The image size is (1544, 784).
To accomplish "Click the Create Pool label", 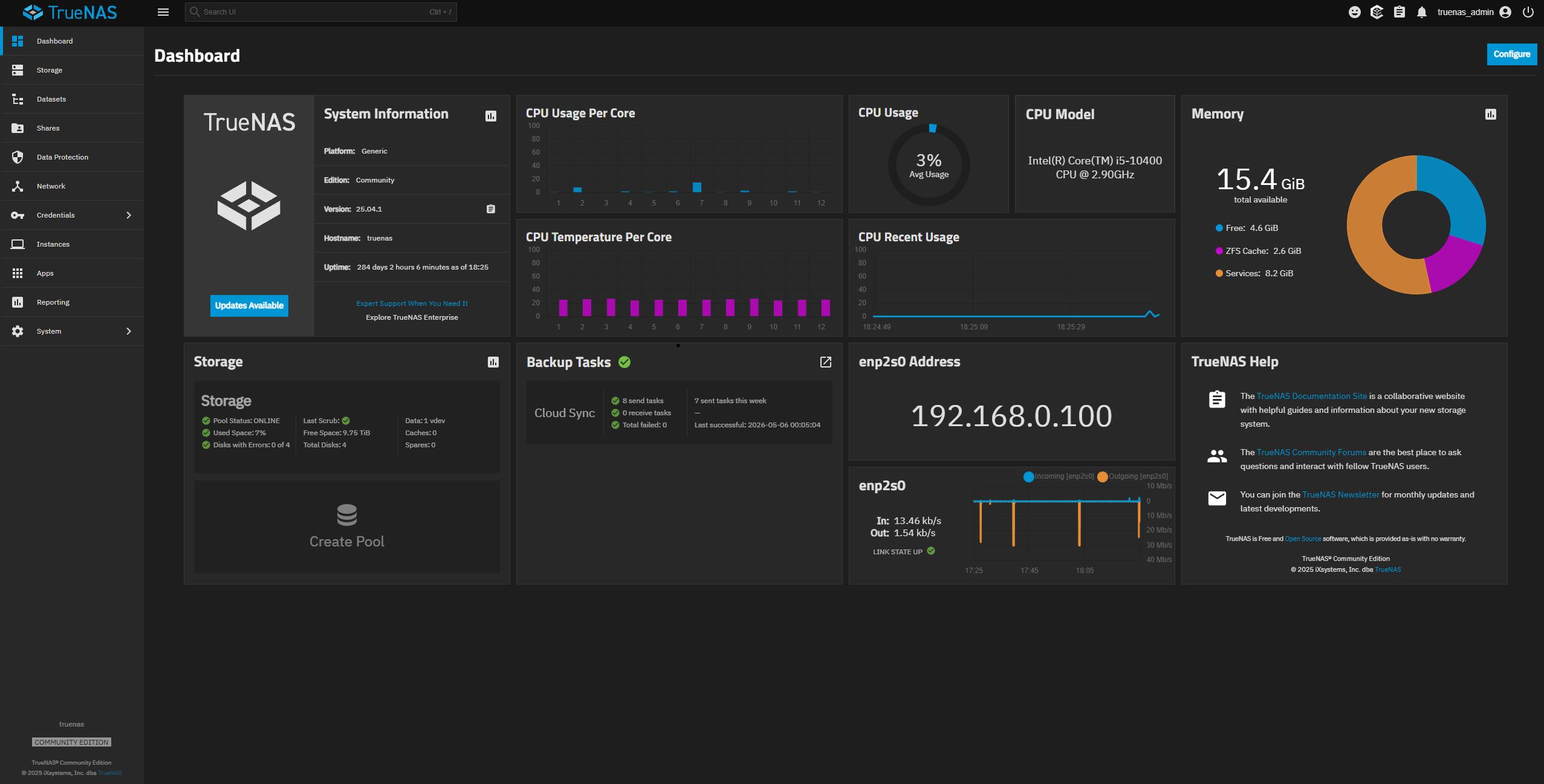I will [x=347, y=542].
